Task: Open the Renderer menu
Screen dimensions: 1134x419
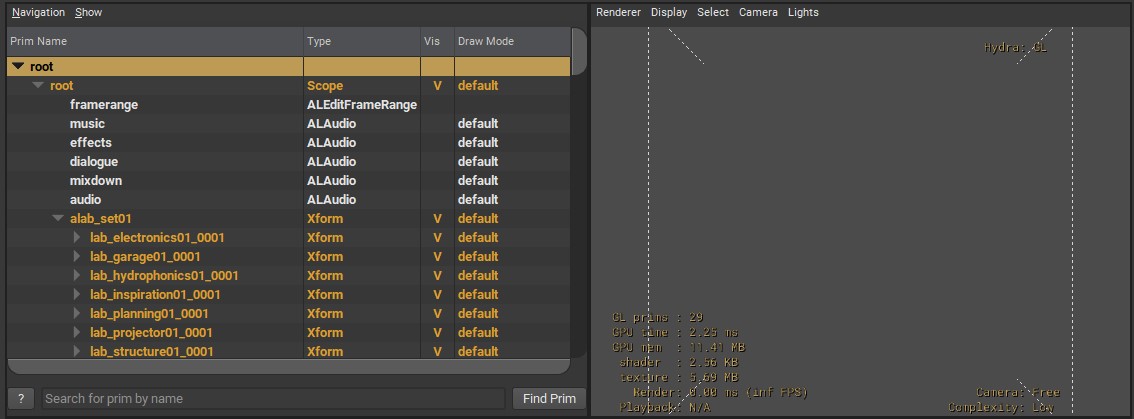Action: click(618, 12)
